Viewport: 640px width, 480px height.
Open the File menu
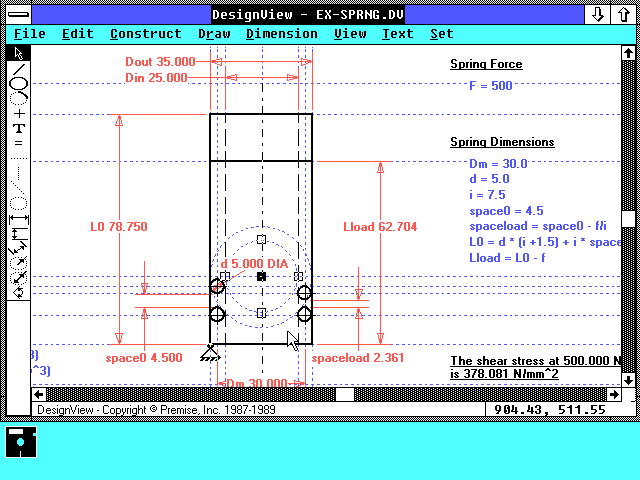[29, 34]
